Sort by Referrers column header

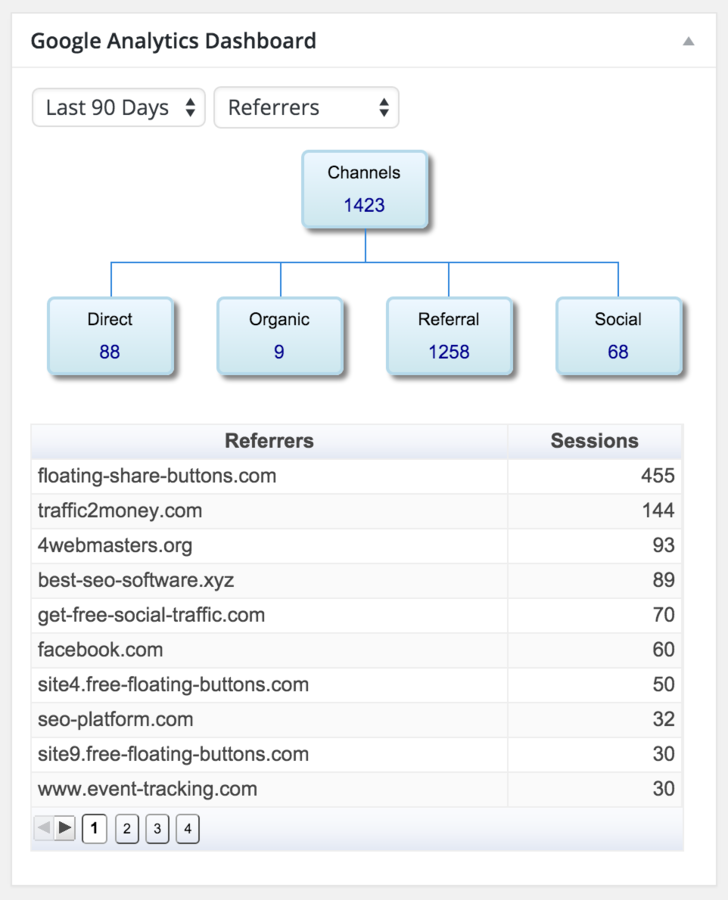tap(269, 441)
